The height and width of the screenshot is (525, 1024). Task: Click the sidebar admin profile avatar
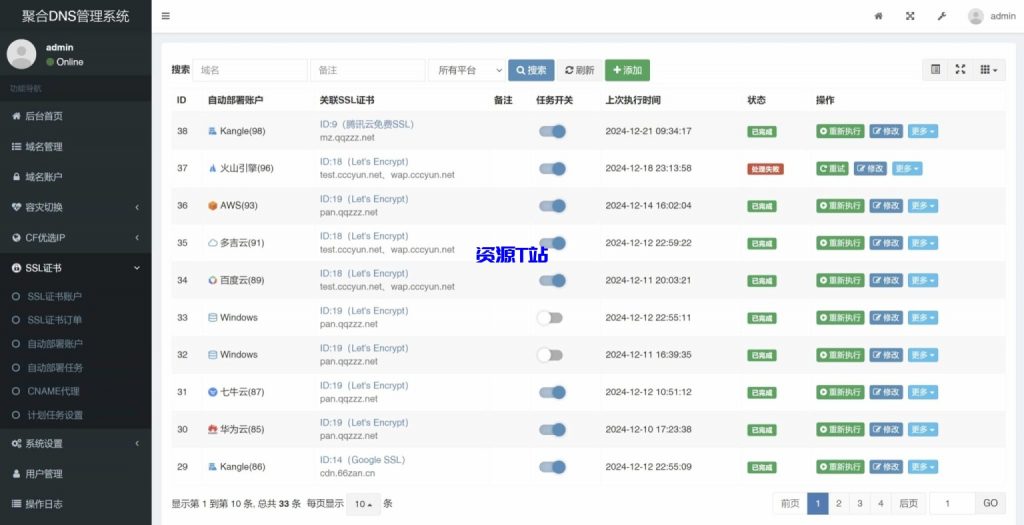(22, 54)
